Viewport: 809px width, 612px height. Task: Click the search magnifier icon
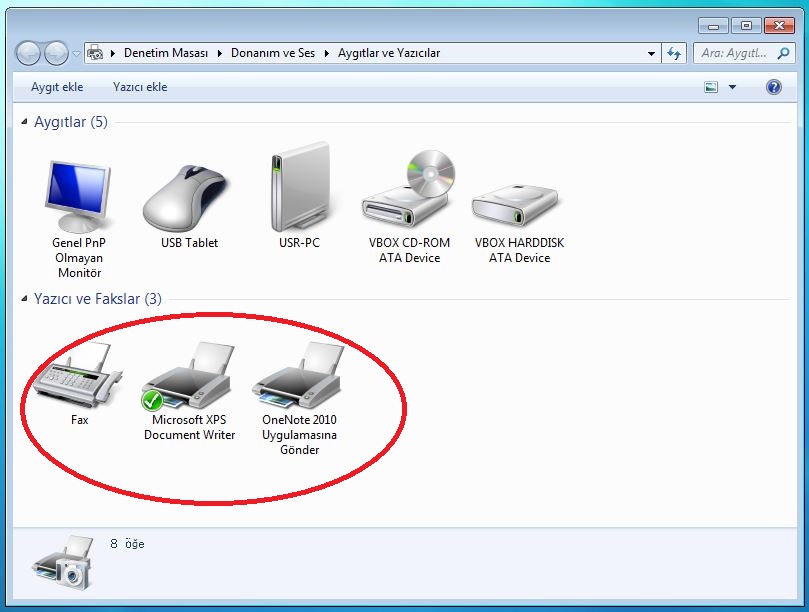[783, 53]
